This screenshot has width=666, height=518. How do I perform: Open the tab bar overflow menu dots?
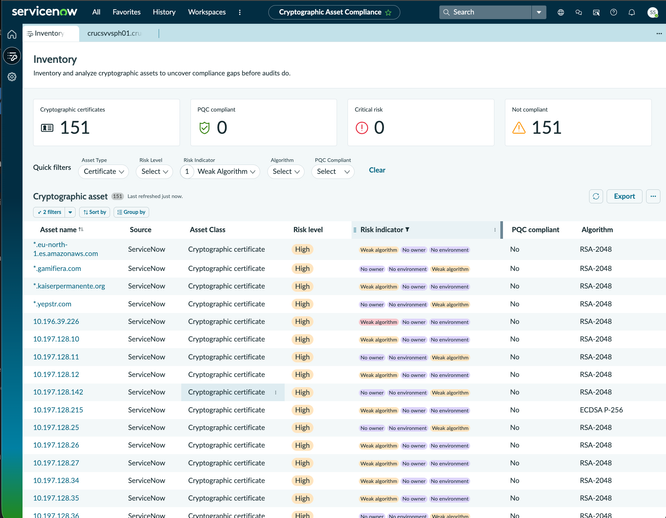tap(659, 34)
